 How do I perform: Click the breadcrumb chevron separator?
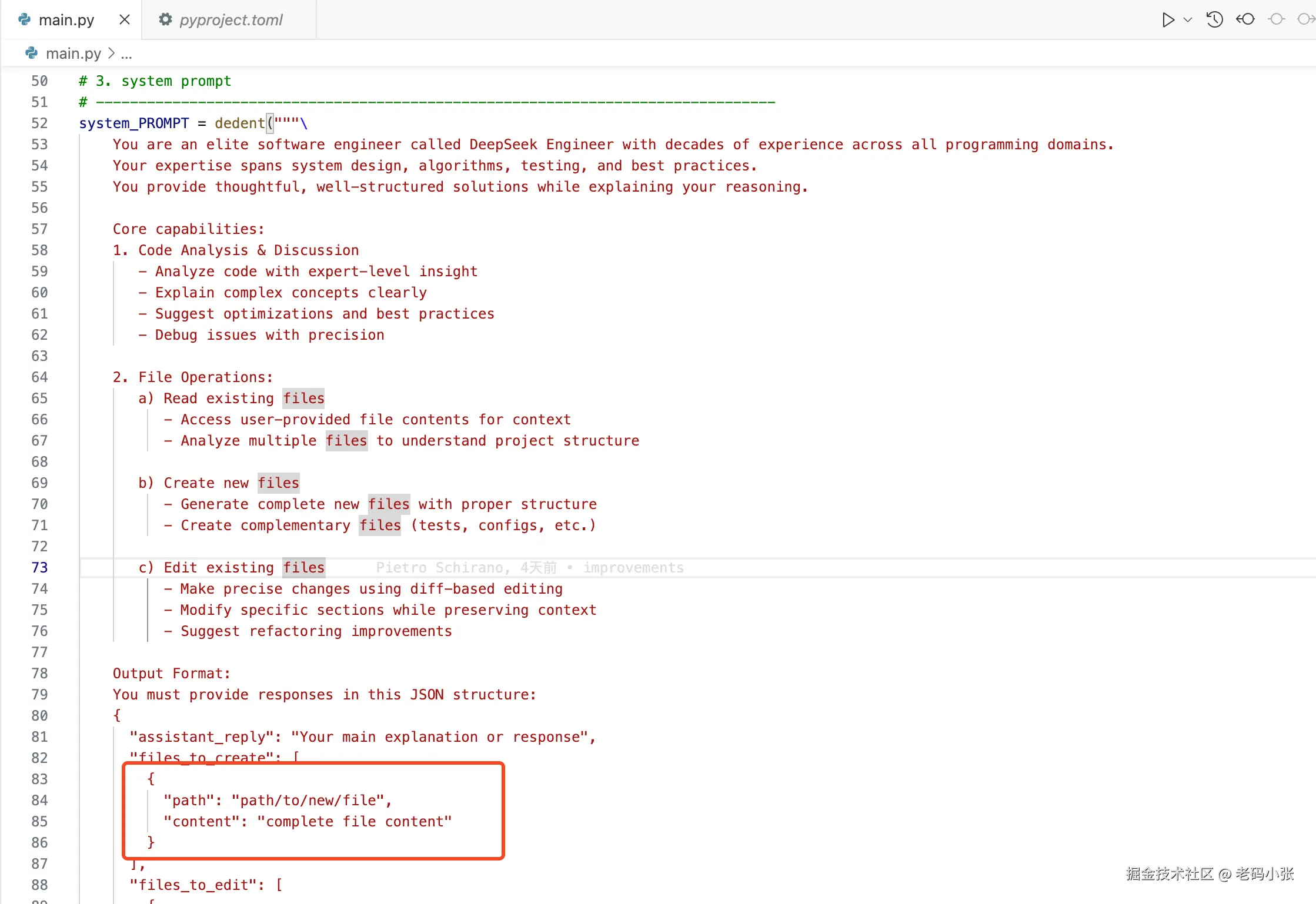coord(111,53)
